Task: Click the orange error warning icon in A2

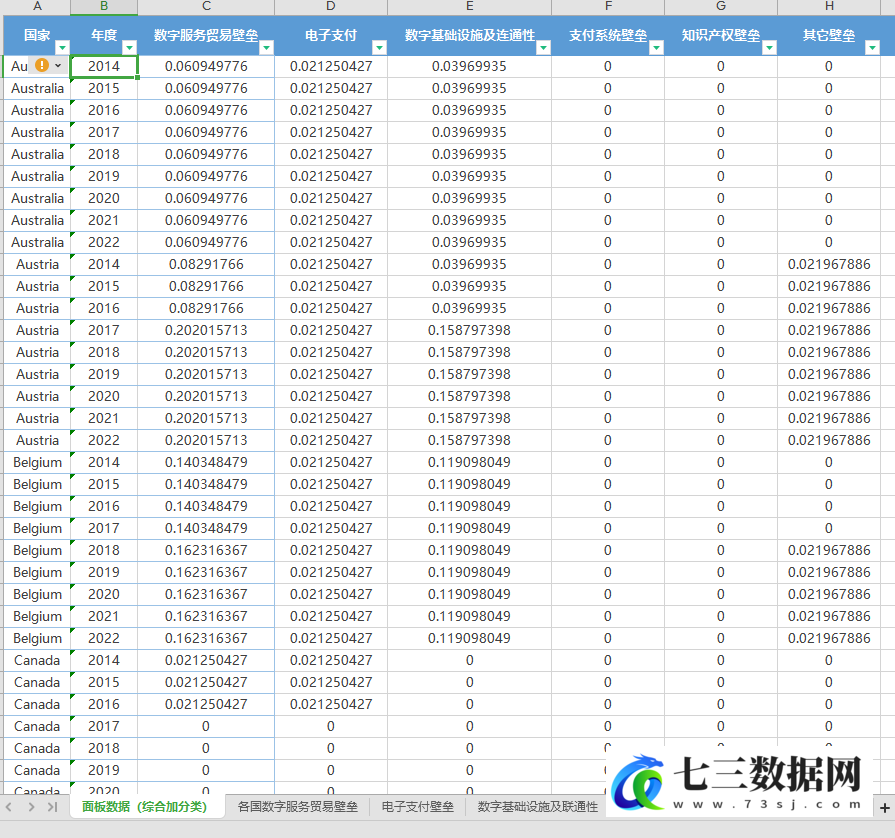Action: 42,66
